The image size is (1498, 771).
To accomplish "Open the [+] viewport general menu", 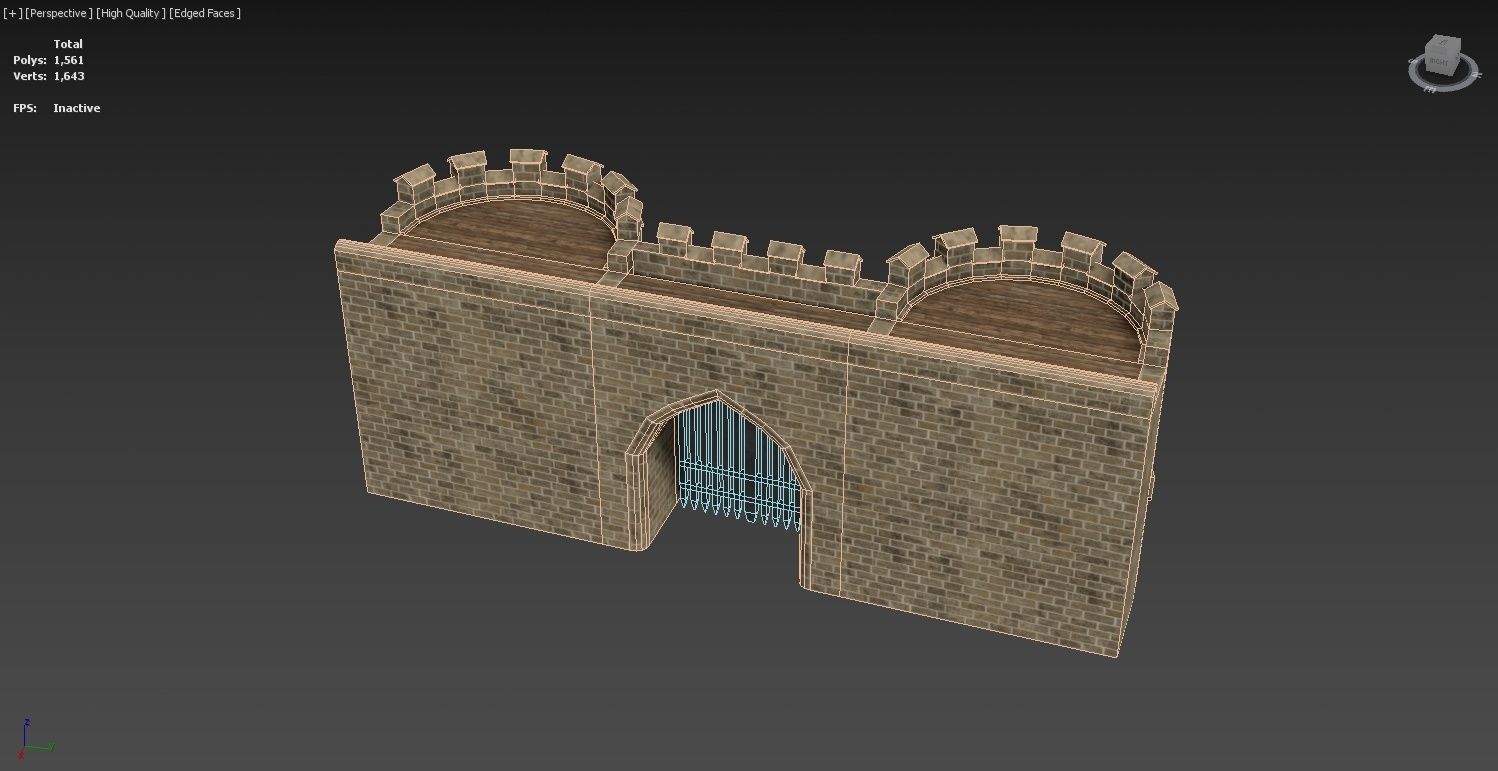I will tap(12, 13).
